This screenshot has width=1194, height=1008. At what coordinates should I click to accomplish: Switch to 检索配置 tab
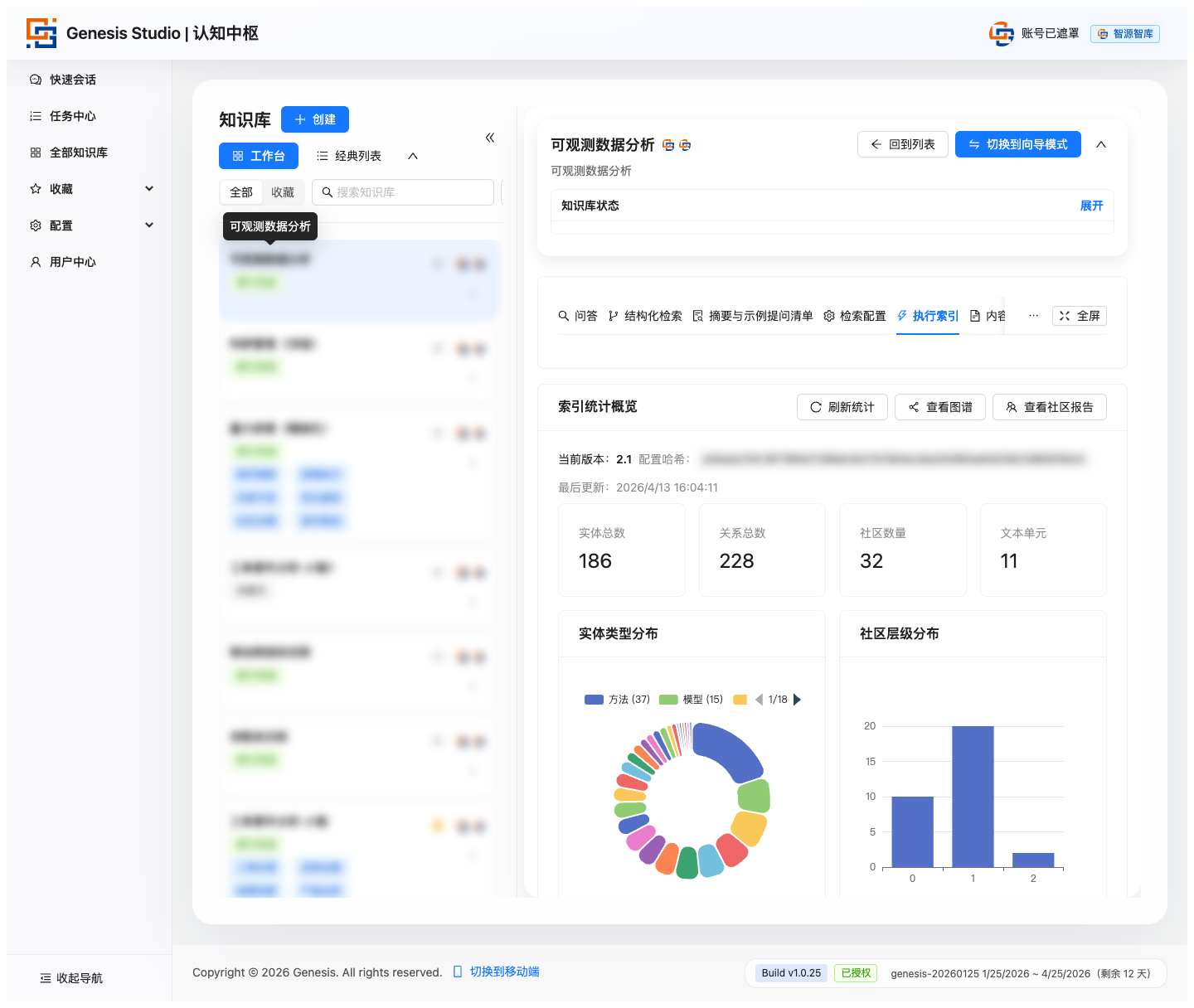[x=855, y=316]
